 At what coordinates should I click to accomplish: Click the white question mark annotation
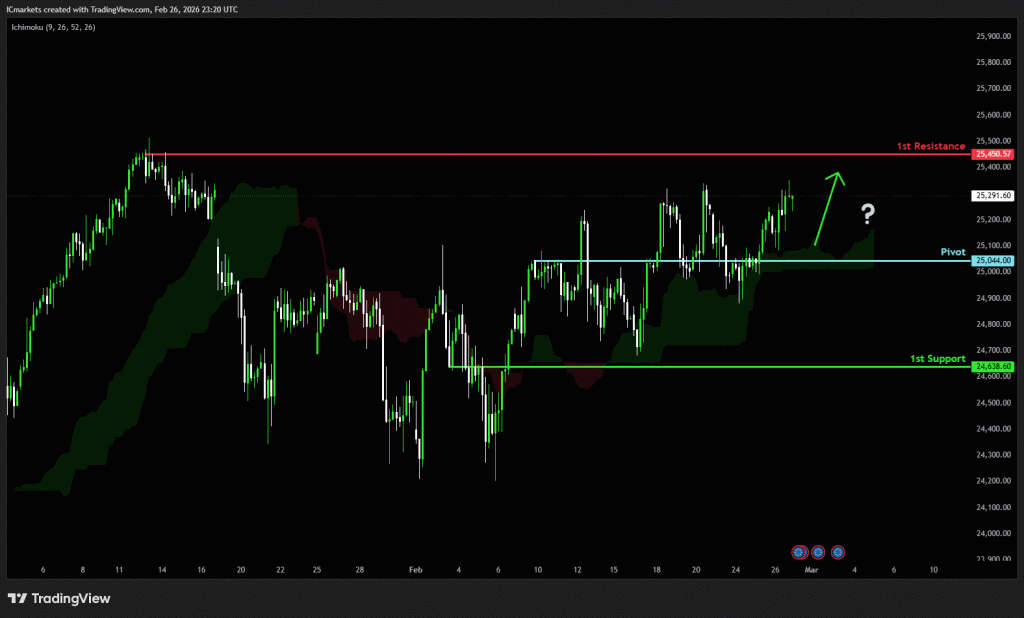(x=867, y=212)
